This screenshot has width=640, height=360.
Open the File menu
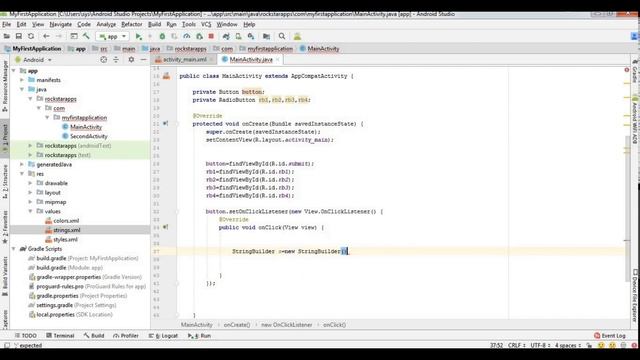7,24
